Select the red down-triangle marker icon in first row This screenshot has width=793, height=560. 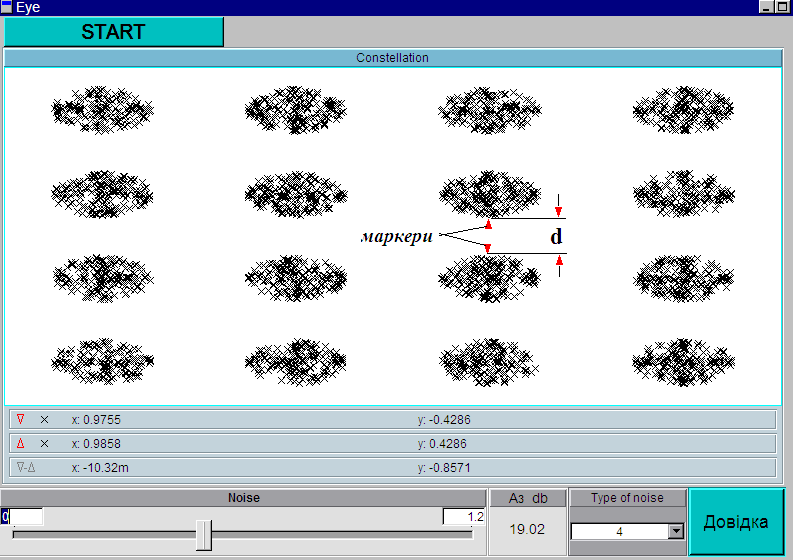(x=20, y=419)
